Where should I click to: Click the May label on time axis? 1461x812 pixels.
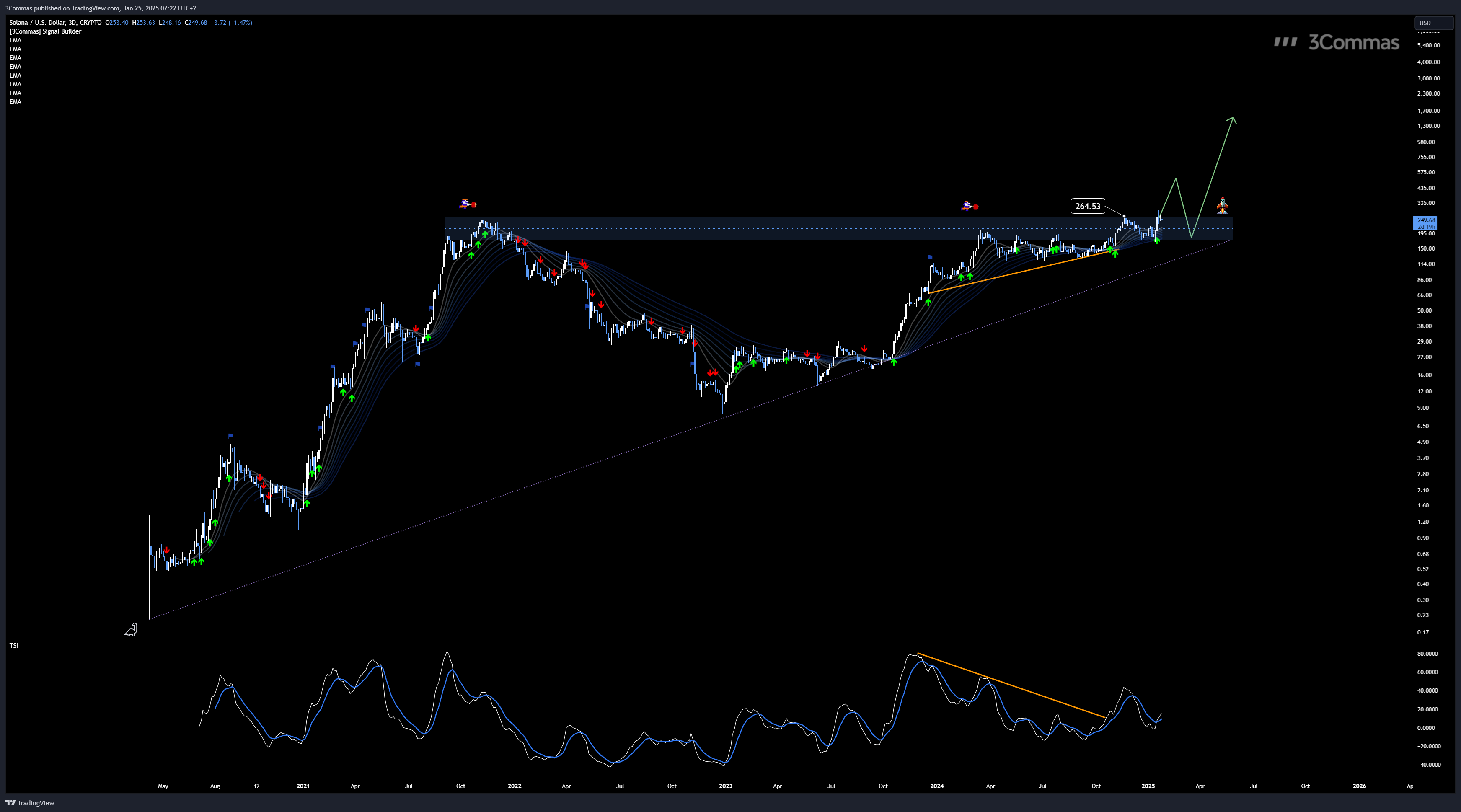tap(163, 786)
